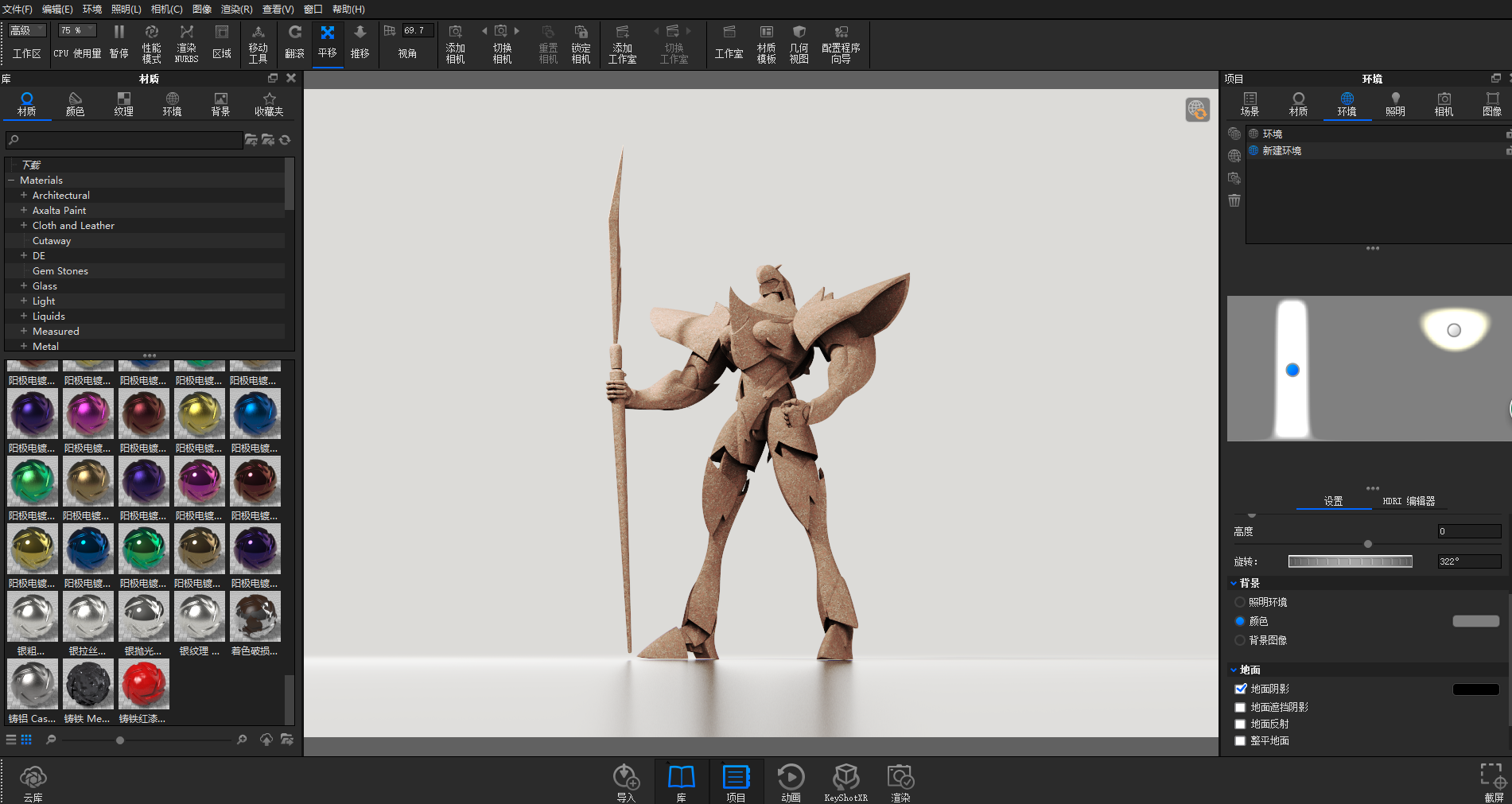This screenshot has width=1512, height=804.
Task: Click the 导入 import icon
Action: (x=626, y=780)
